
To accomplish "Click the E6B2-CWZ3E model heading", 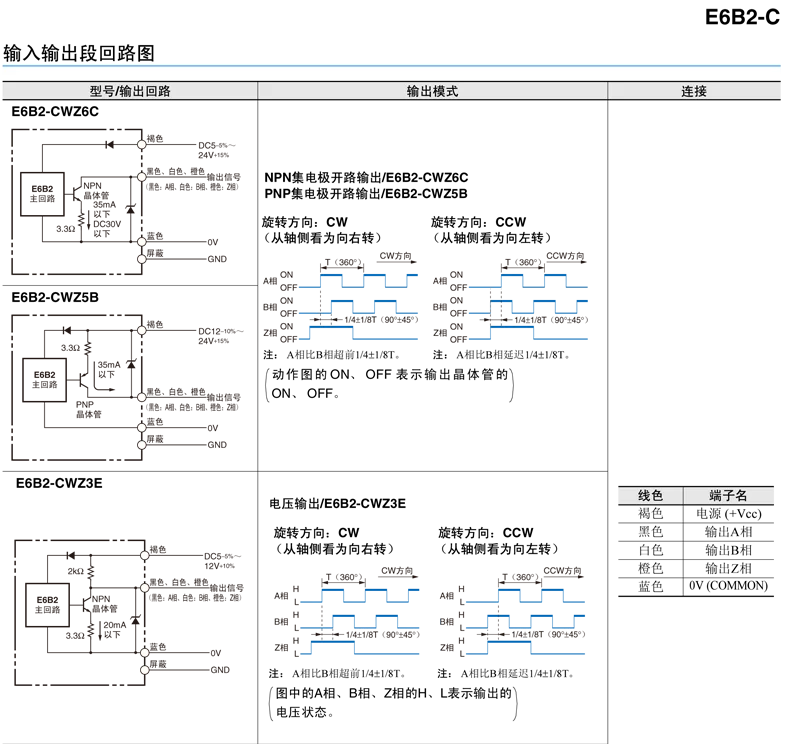I will click(x=59, y=484).
